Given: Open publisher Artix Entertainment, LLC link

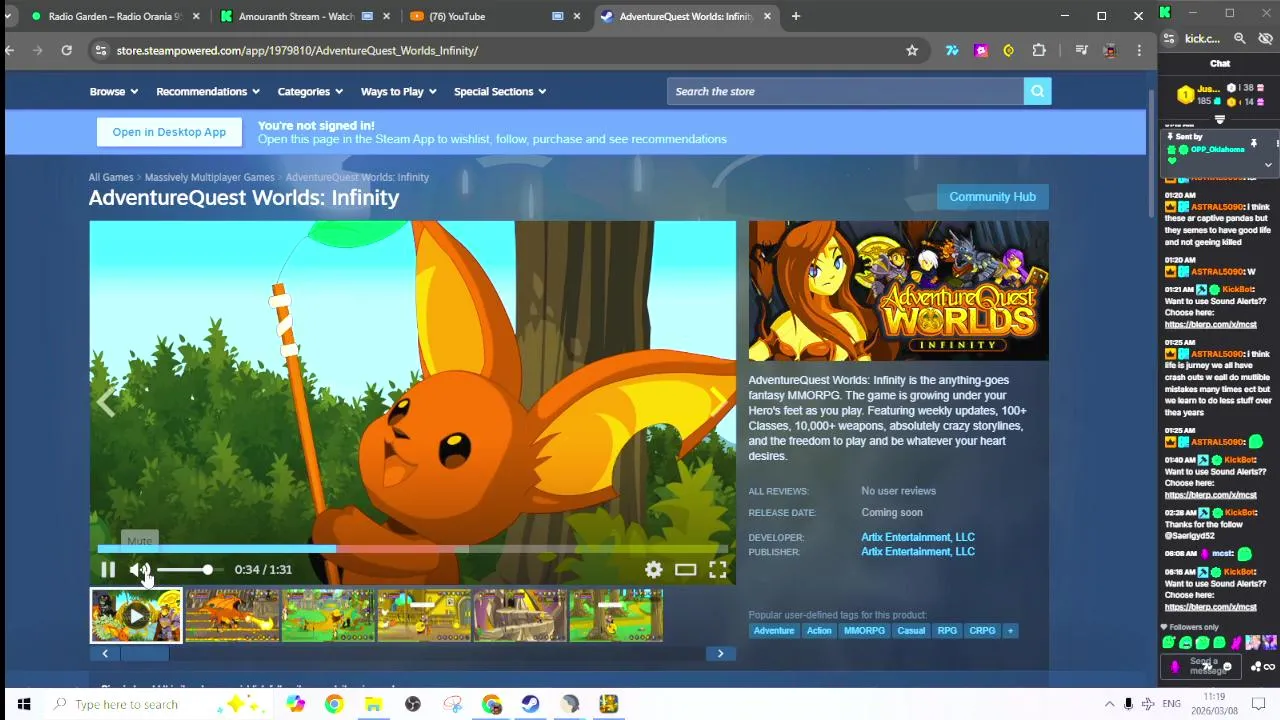Looking at the screenshot, I should [x=918, y=552].
